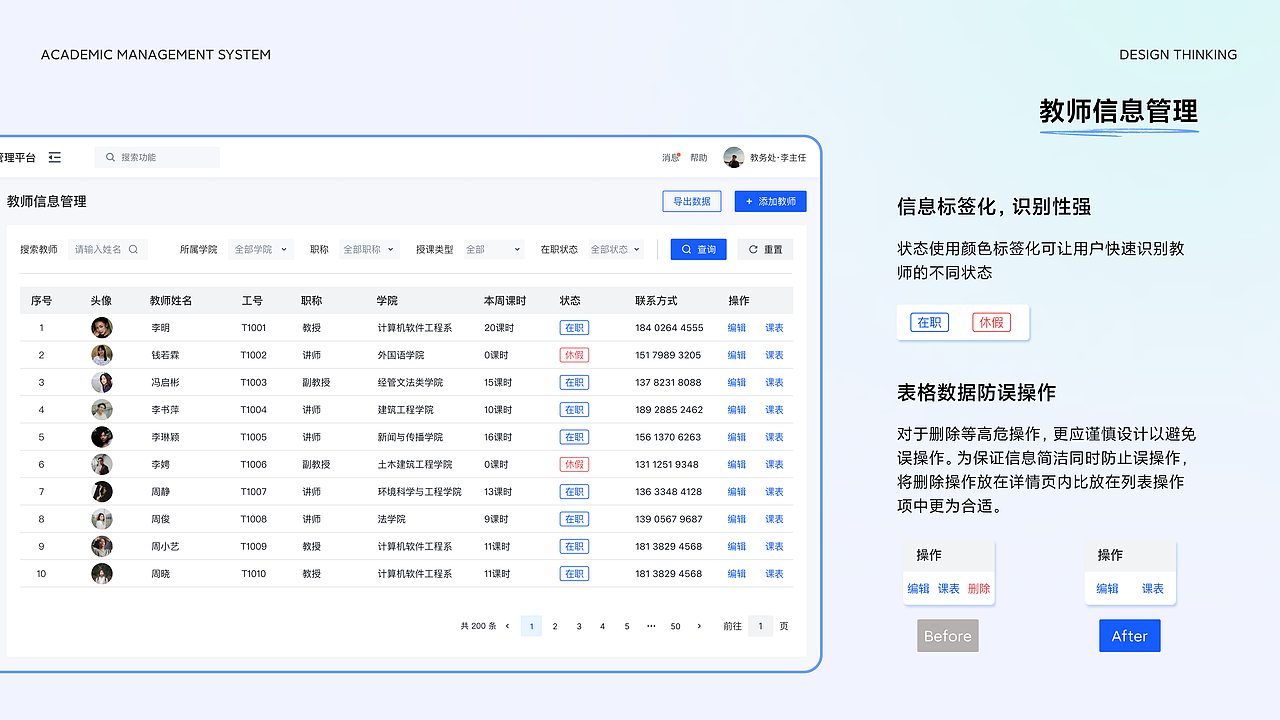Screen dimensions: 1280x720
Task: Click the plus icon on 添加教师 button
Action: (748, 201)
